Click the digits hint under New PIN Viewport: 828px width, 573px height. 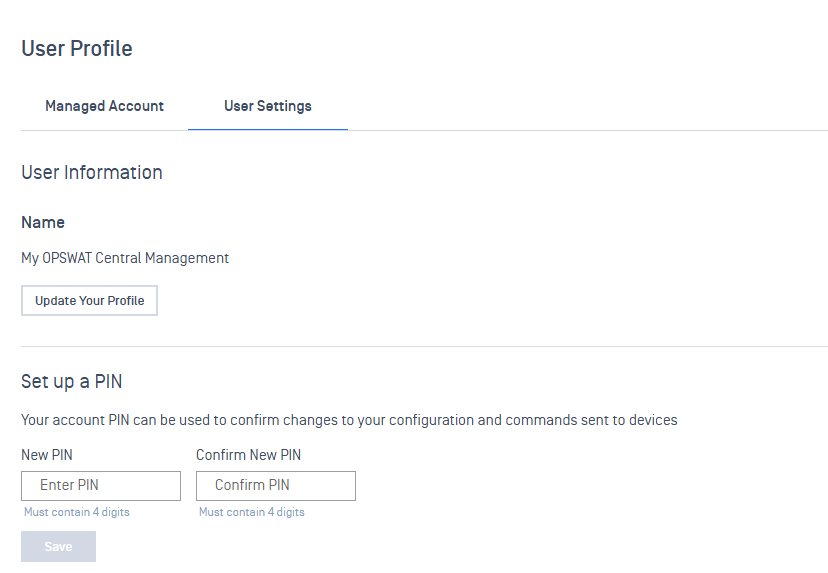77,512
